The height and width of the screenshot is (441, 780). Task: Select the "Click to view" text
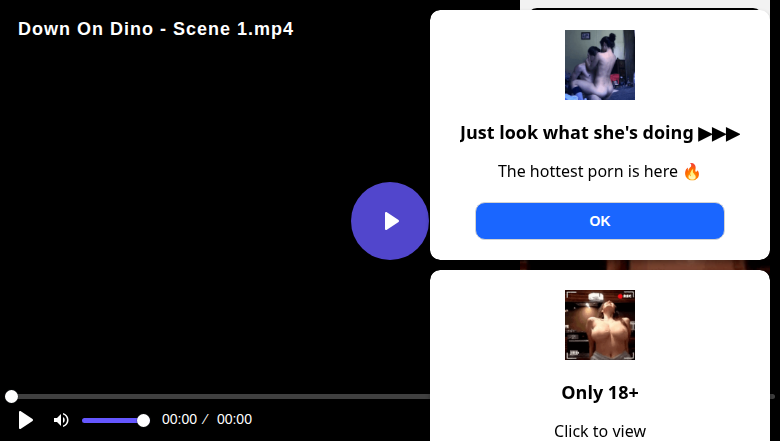click(x=600, y=431)
